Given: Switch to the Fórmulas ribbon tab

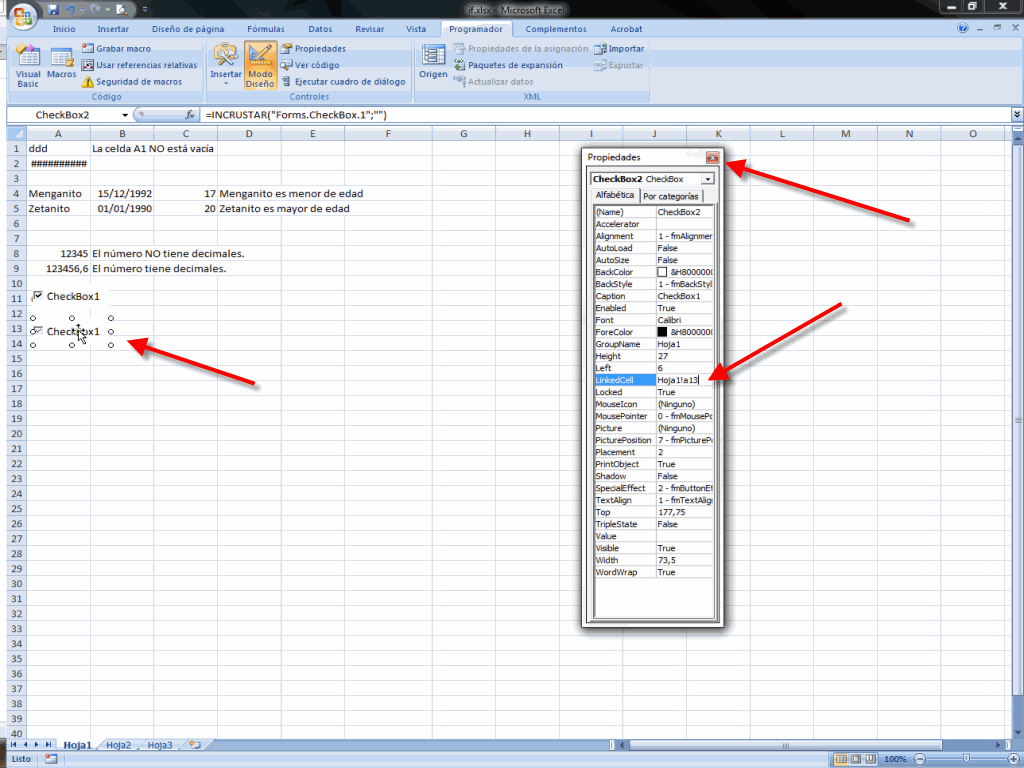Looking at the screenshot, I should pyautogui.click(x=266, y=29).
